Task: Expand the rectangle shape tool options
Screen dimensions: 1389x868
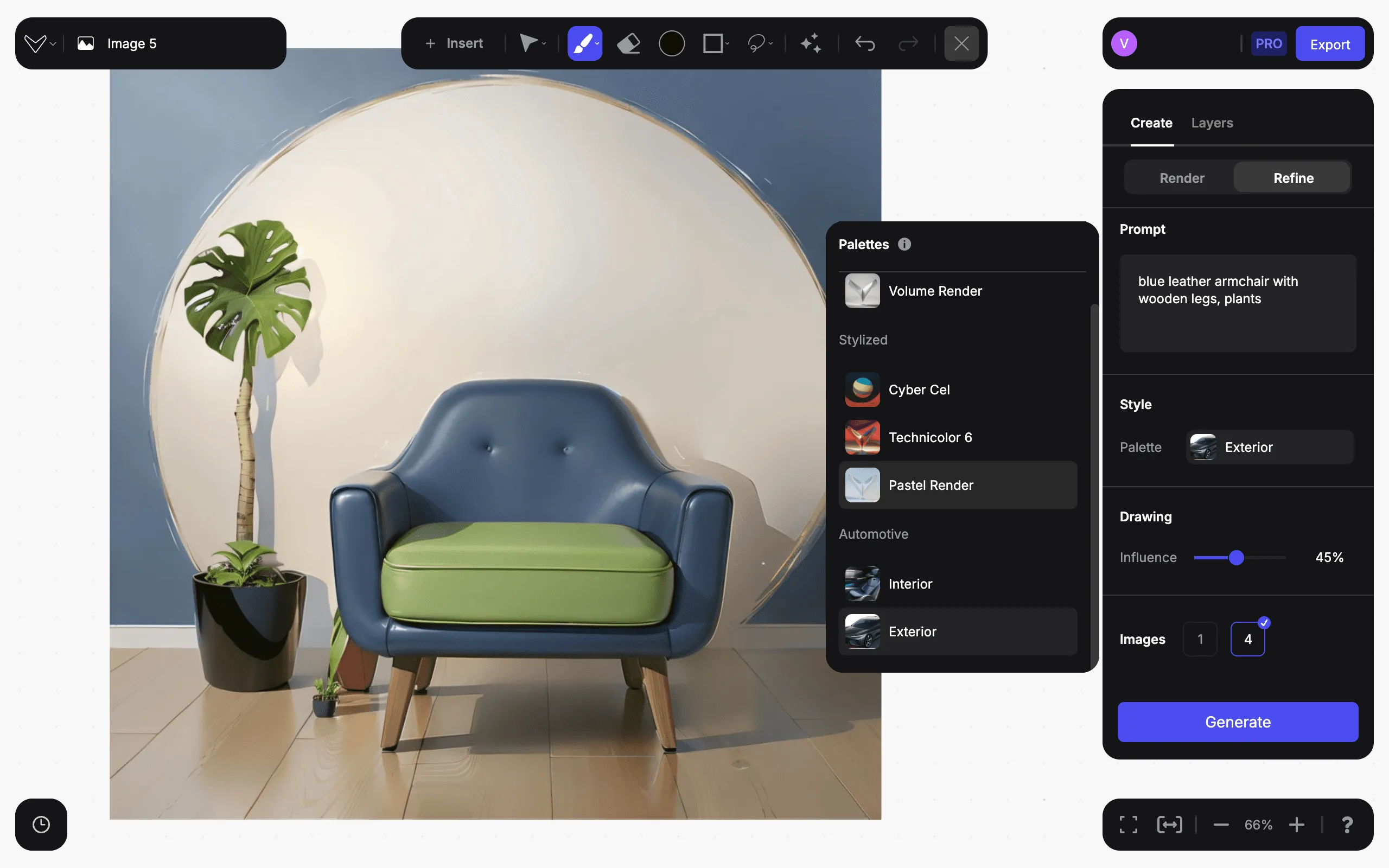Action: click(727, 43)
